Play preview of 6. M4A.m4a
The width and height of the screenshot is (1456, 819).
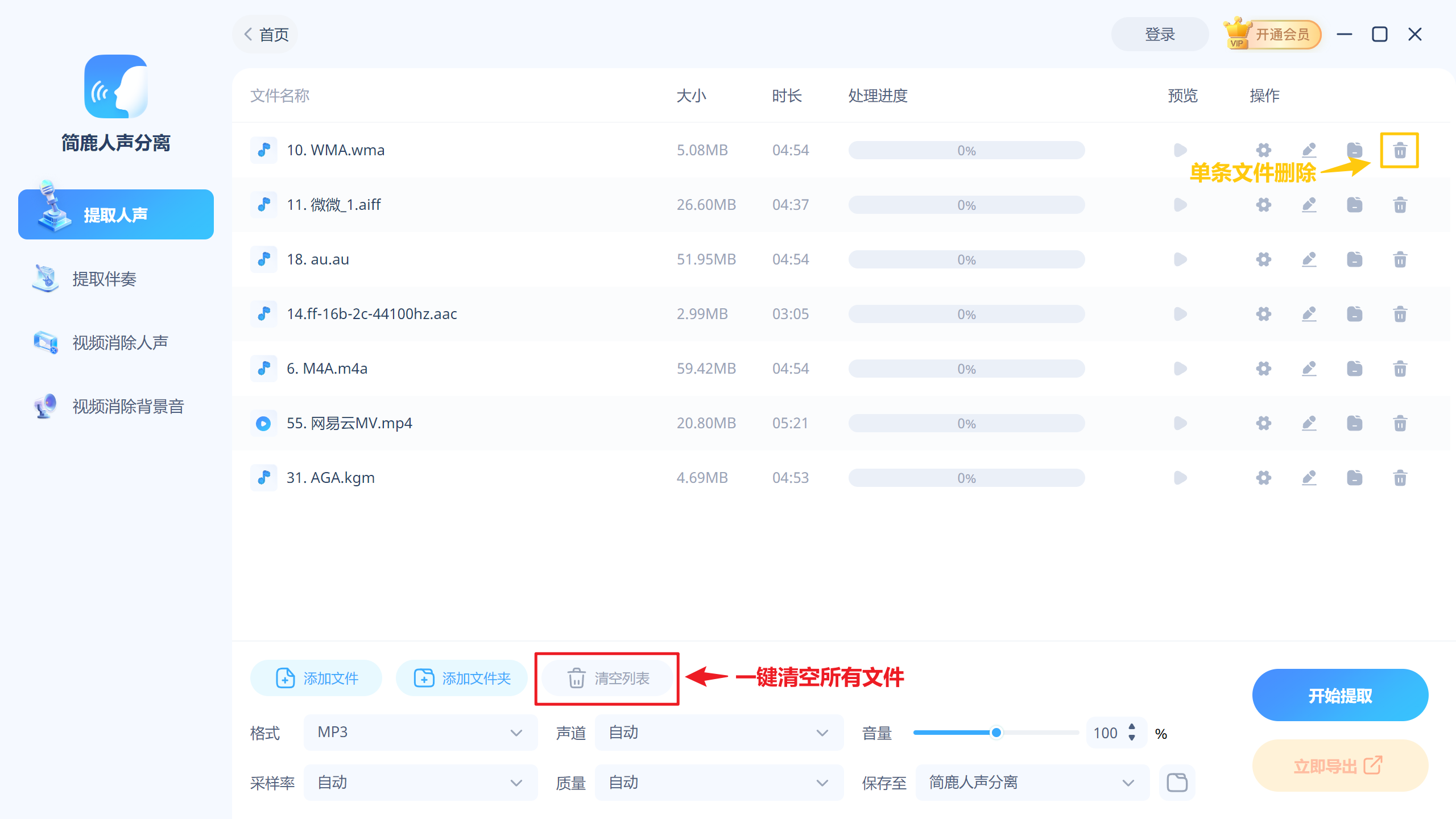tap(1180, 369)
